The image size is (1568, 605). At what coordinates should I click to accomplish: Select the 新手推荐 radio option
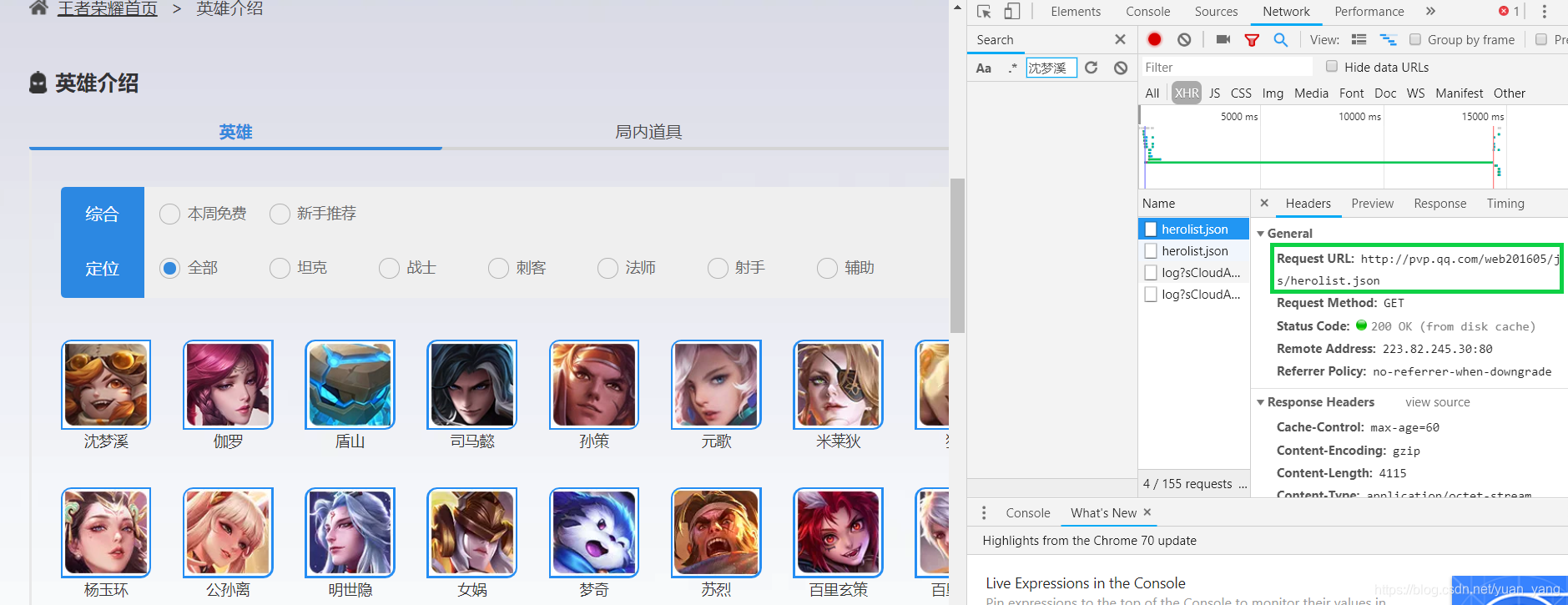coord(280,214)
